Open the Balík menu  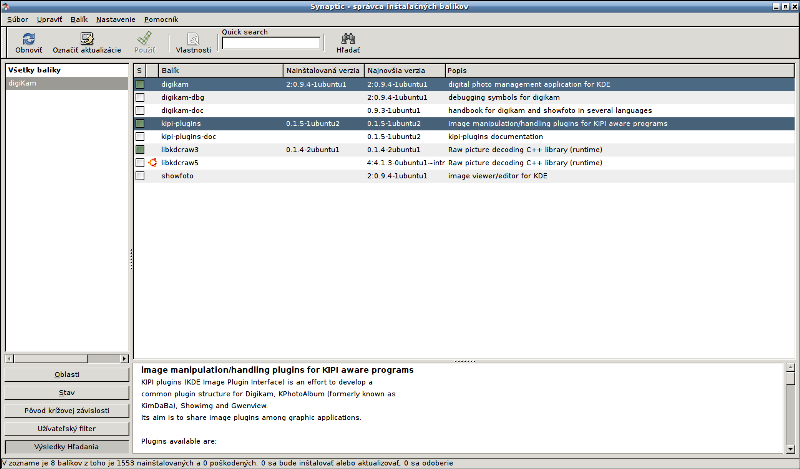click(79, 19)
